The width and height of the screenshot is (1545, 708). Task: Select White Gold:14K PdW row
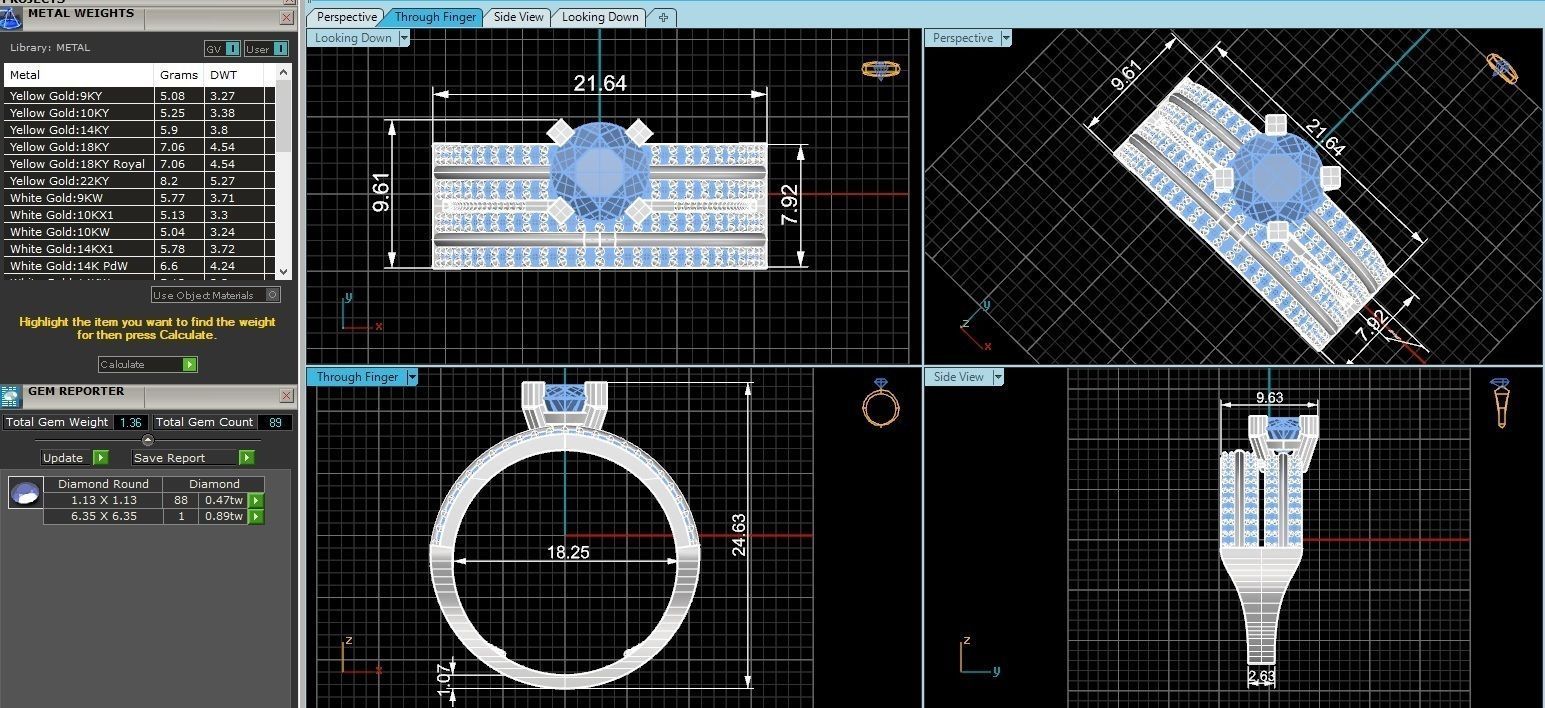click(x=139, y=266)
